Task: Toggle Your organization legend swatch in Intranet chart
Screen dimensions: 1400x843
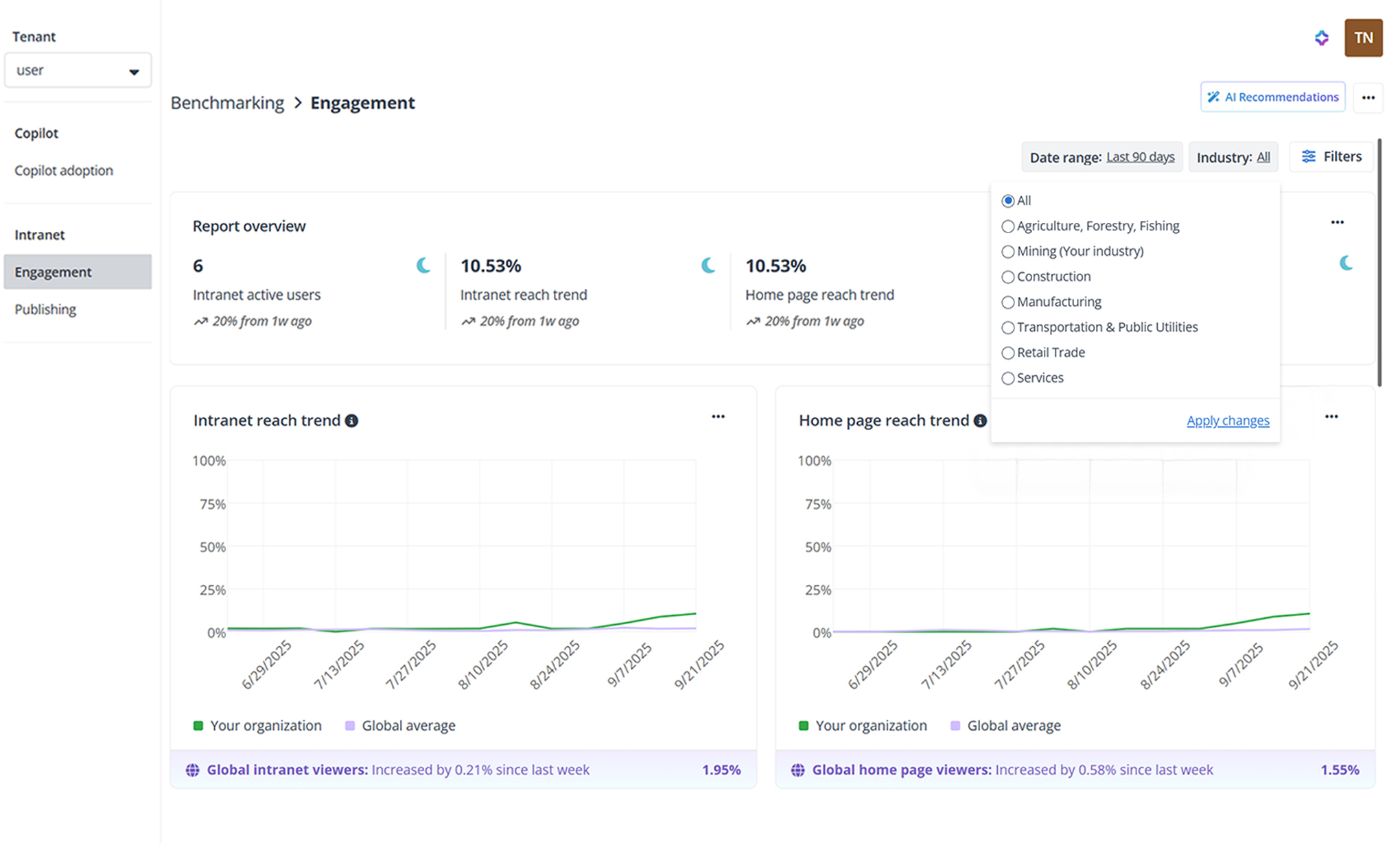Action: click(198, 726)
